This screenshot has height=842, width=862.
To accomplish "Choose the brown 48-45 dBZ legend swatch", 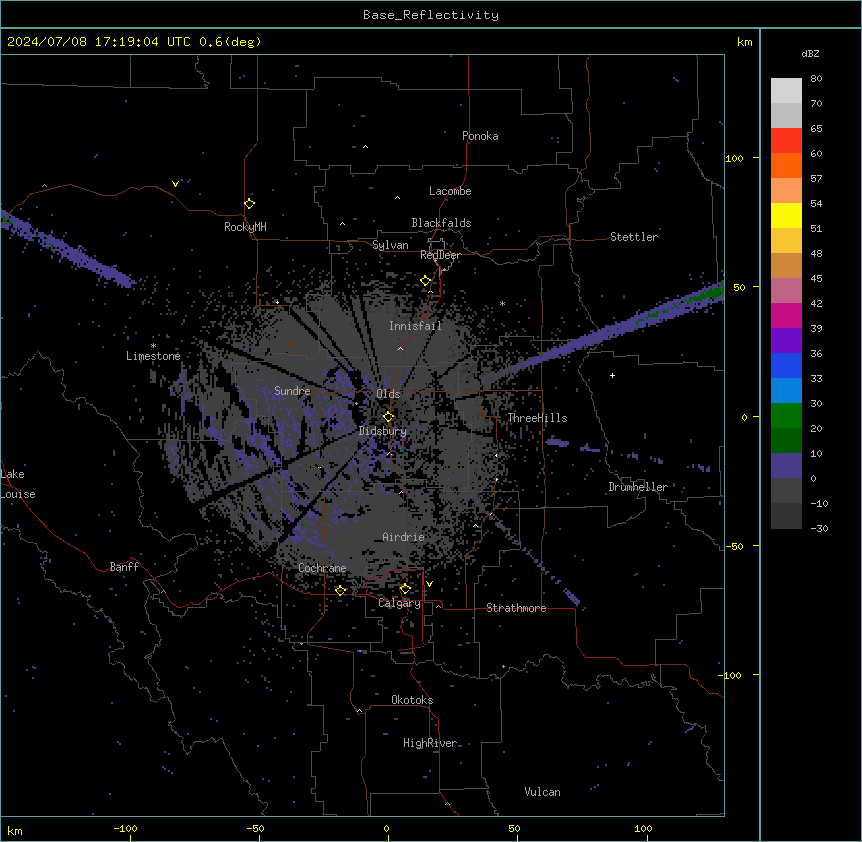I will [x=786, y=265].
